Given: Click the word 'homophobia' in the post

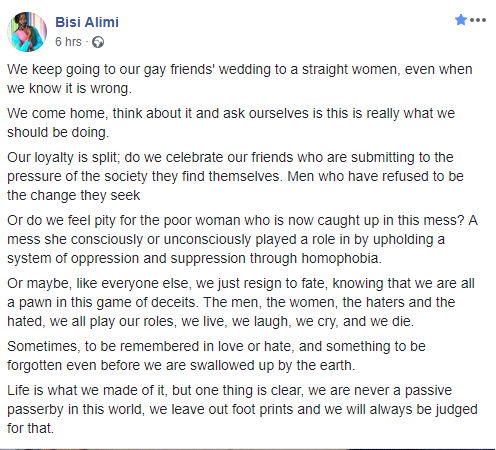Looking at the screenshot, I should pos(341,258).
